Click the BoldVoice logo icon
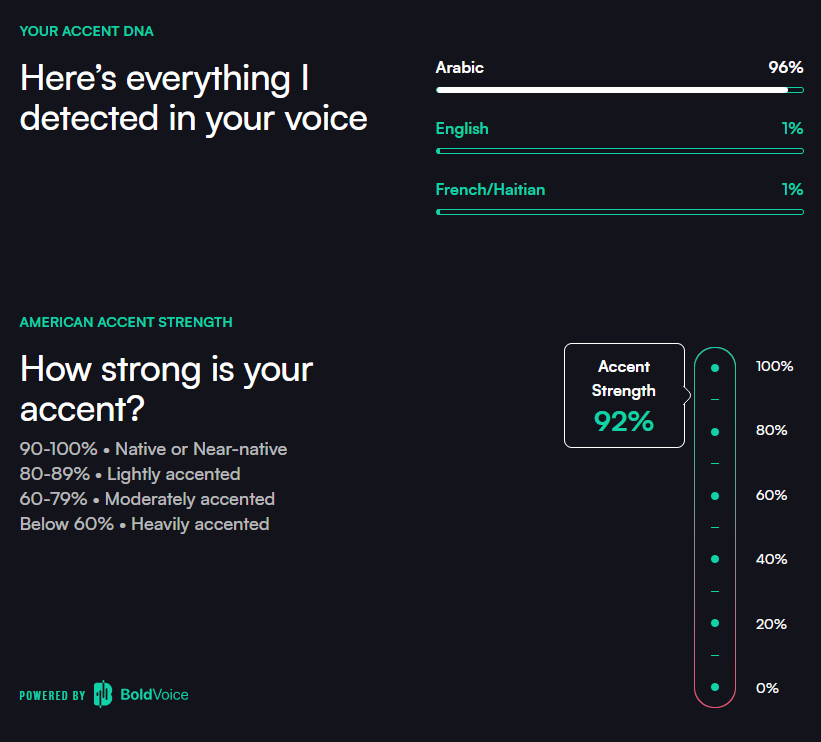The height and width of the screenshot is (742, 821). pyautogui.click(x=103, y=694)
